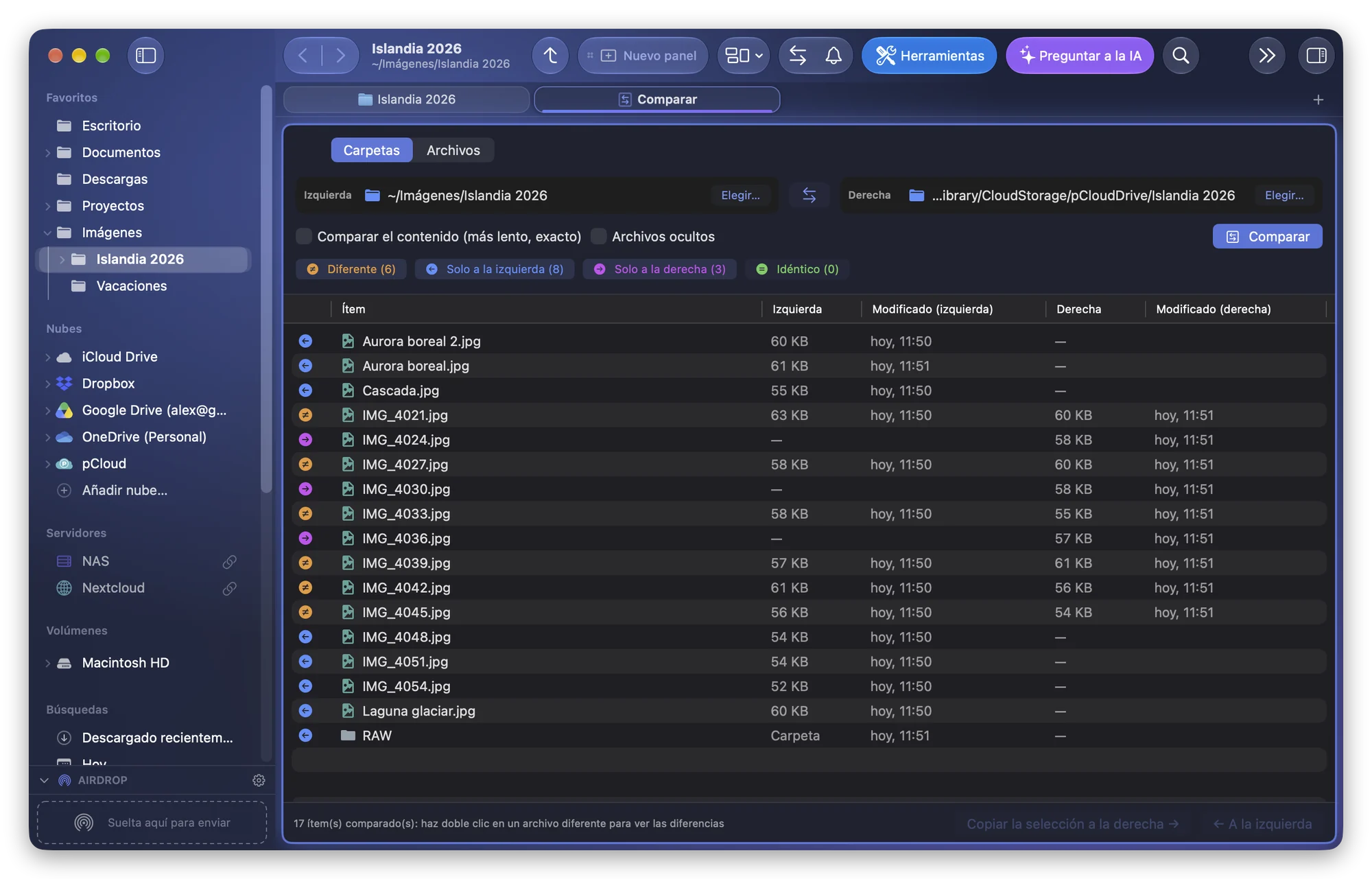Toggle the right inspector panel icon

1316,56
